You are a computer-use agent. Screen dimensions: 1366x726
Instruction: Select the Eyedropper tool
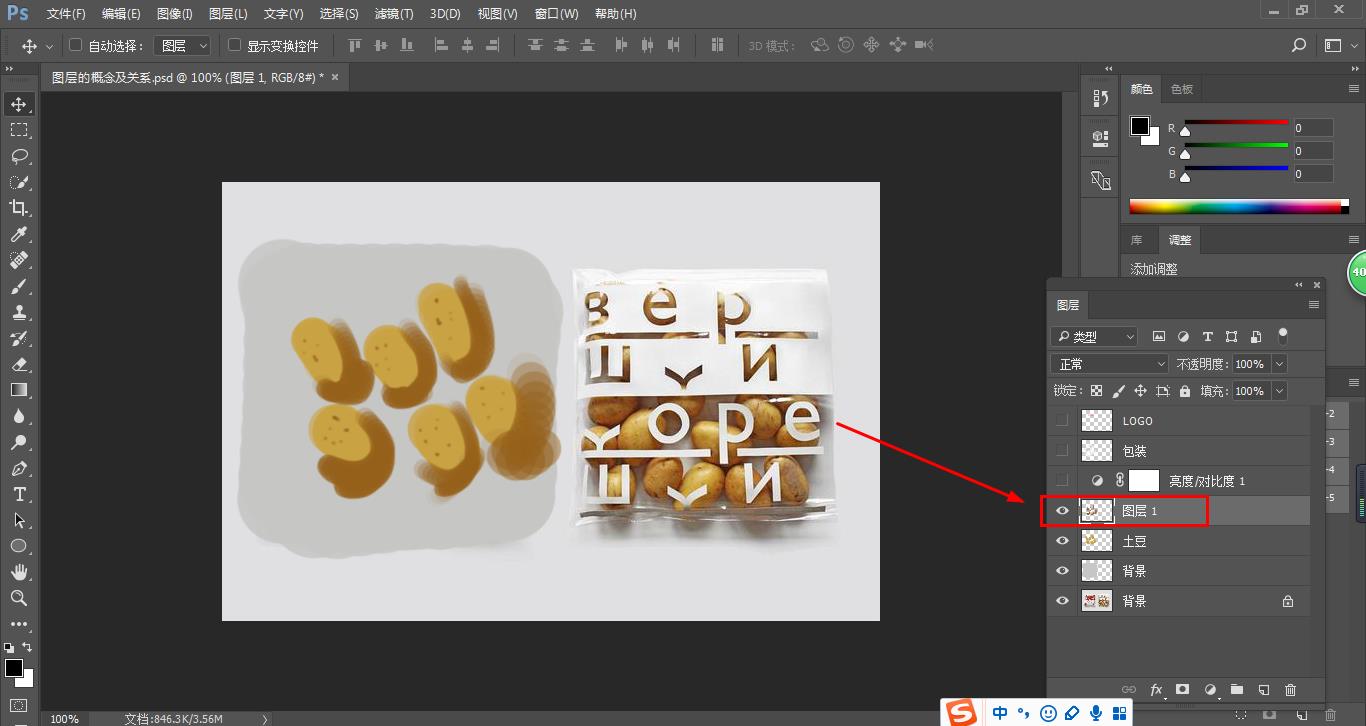coord(19,234)
